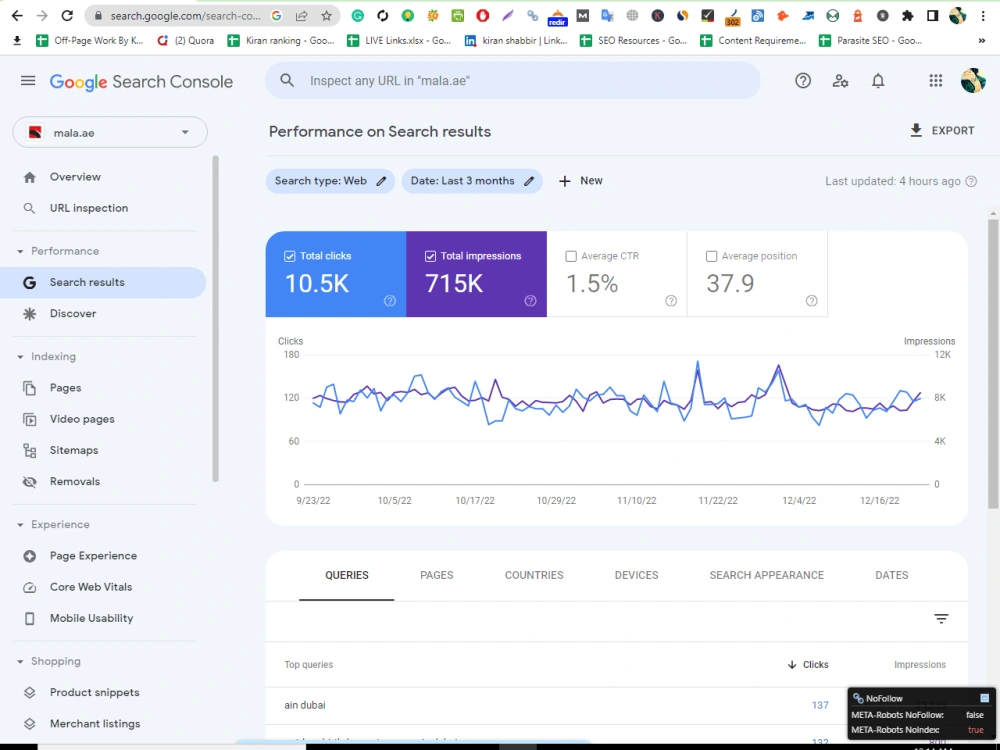Screen dimensions: 1000x750
Task: Click the sidebar navigation scrollbar
Action: pyautogui.click(x=216, y=319)
